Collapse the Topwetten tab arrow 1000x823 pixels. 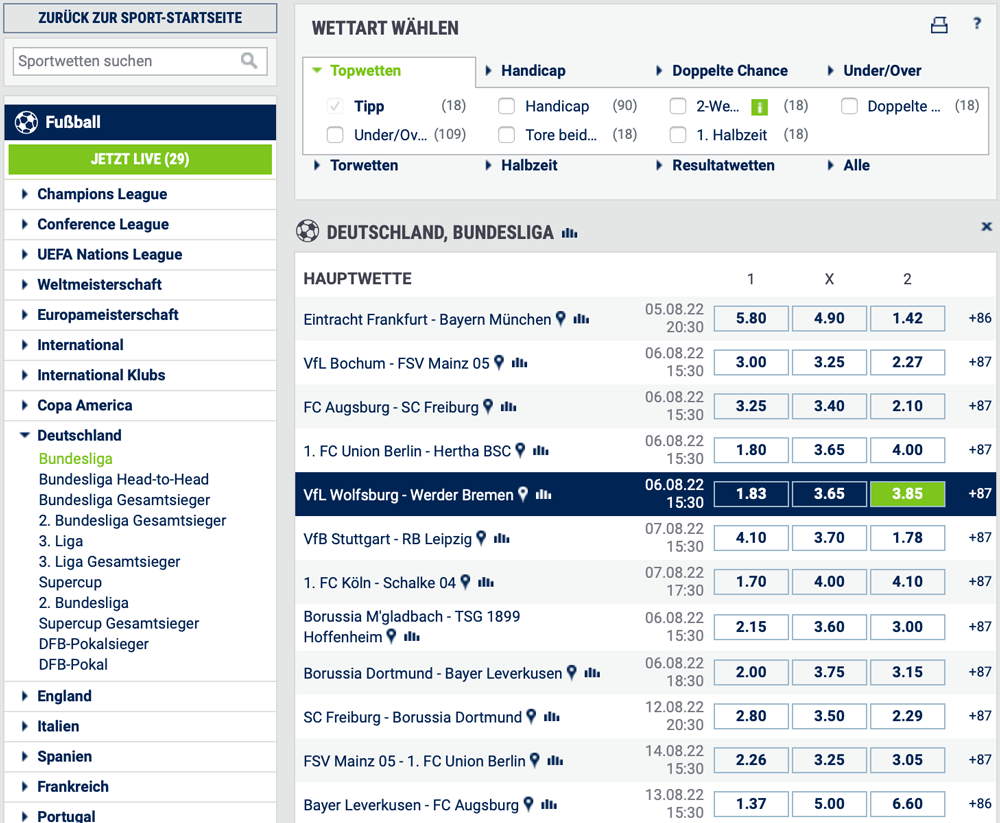coord(317,71)
